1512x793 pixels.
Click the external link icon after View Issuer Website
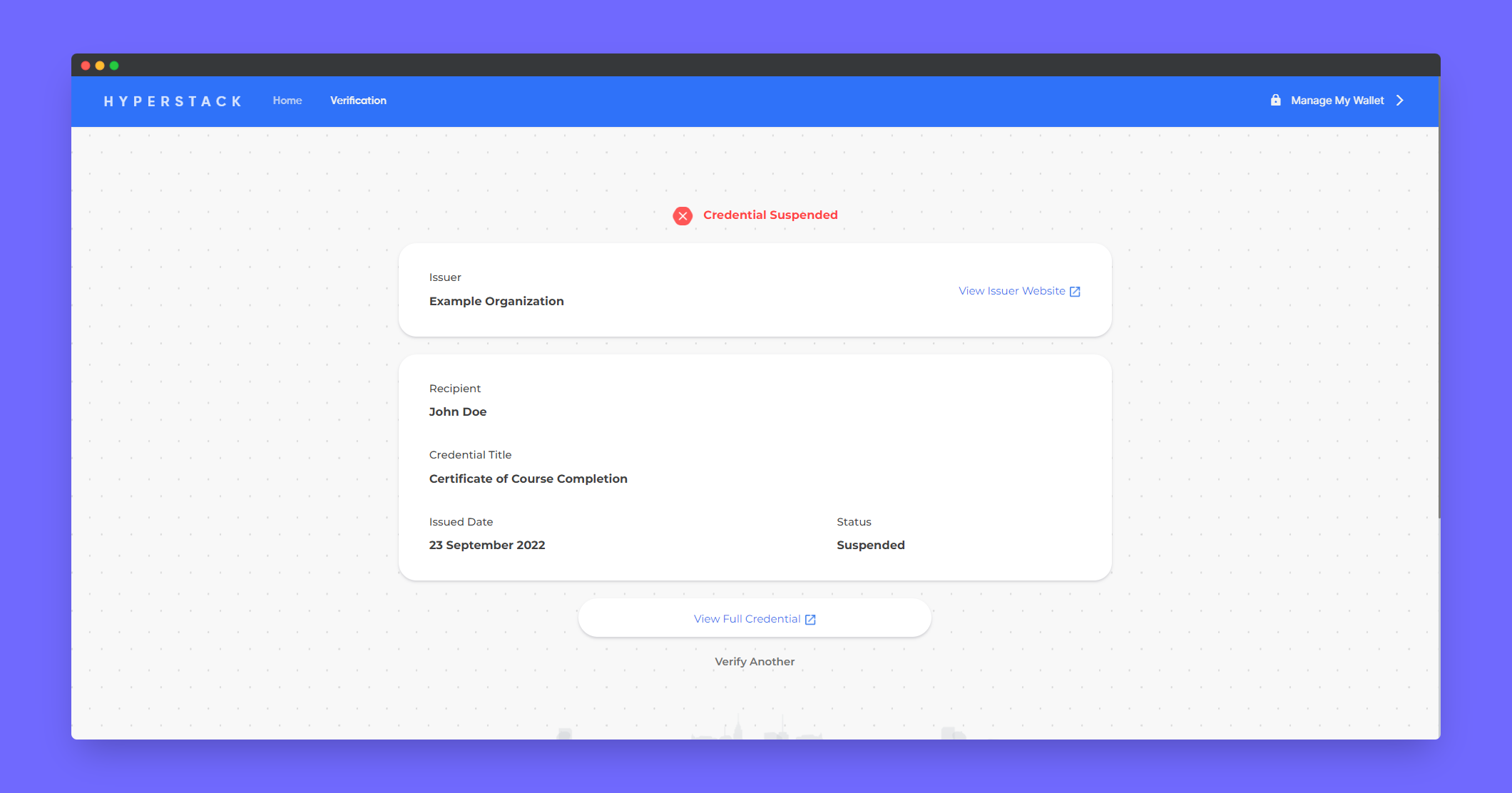[1075, 292]
